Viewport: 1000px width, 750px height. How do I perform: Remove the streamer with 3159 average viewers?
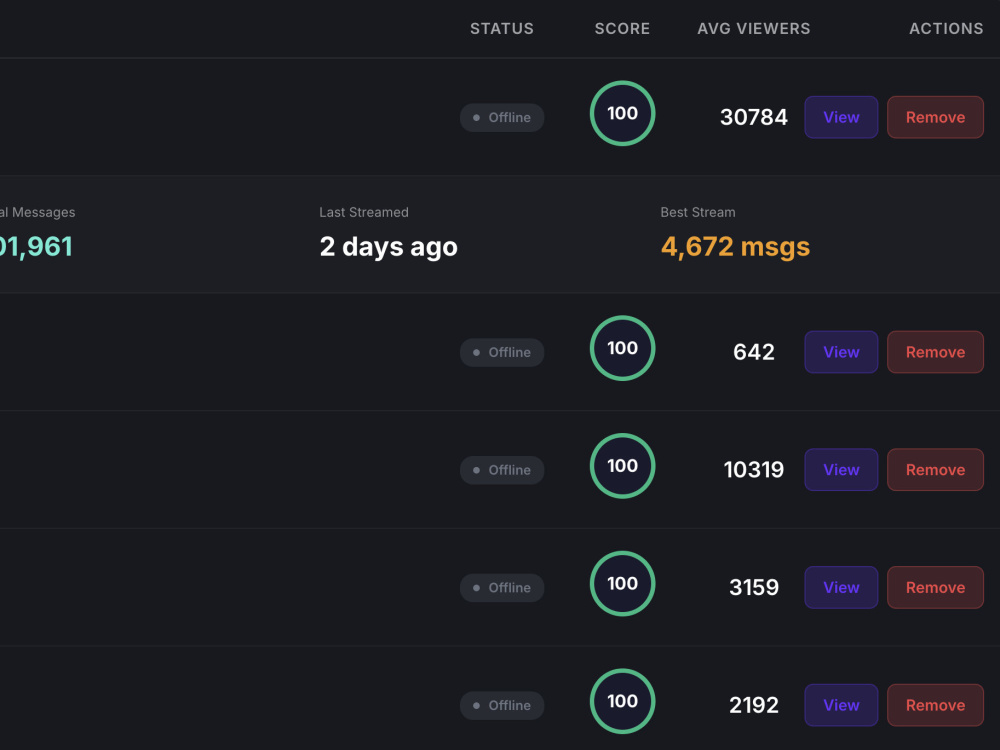pos(935,587)
